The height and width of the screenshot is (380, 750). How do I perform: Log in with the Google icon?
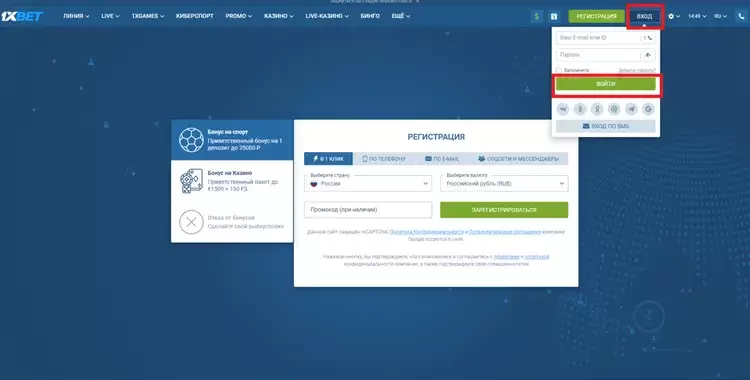click(649, 109)
